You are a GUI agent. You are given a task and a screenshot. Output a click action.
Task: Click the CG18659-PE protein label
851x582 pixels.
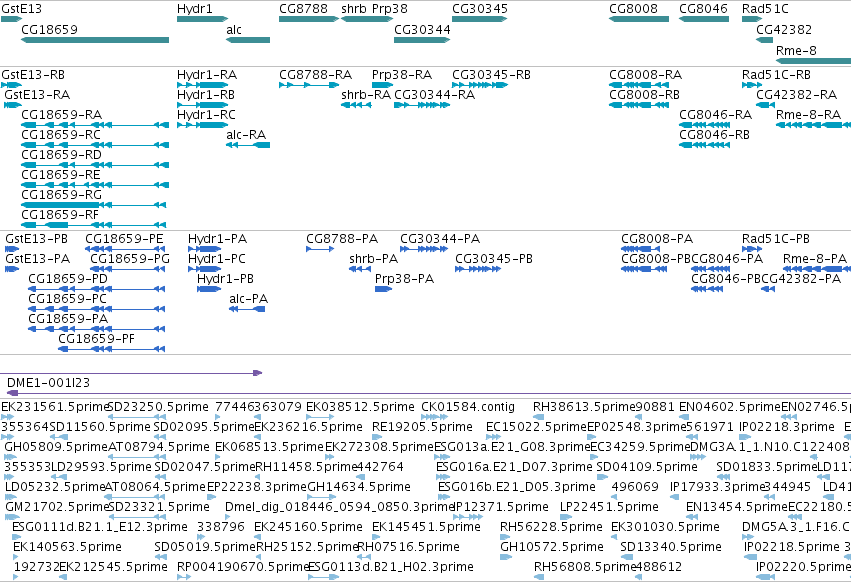124,239
